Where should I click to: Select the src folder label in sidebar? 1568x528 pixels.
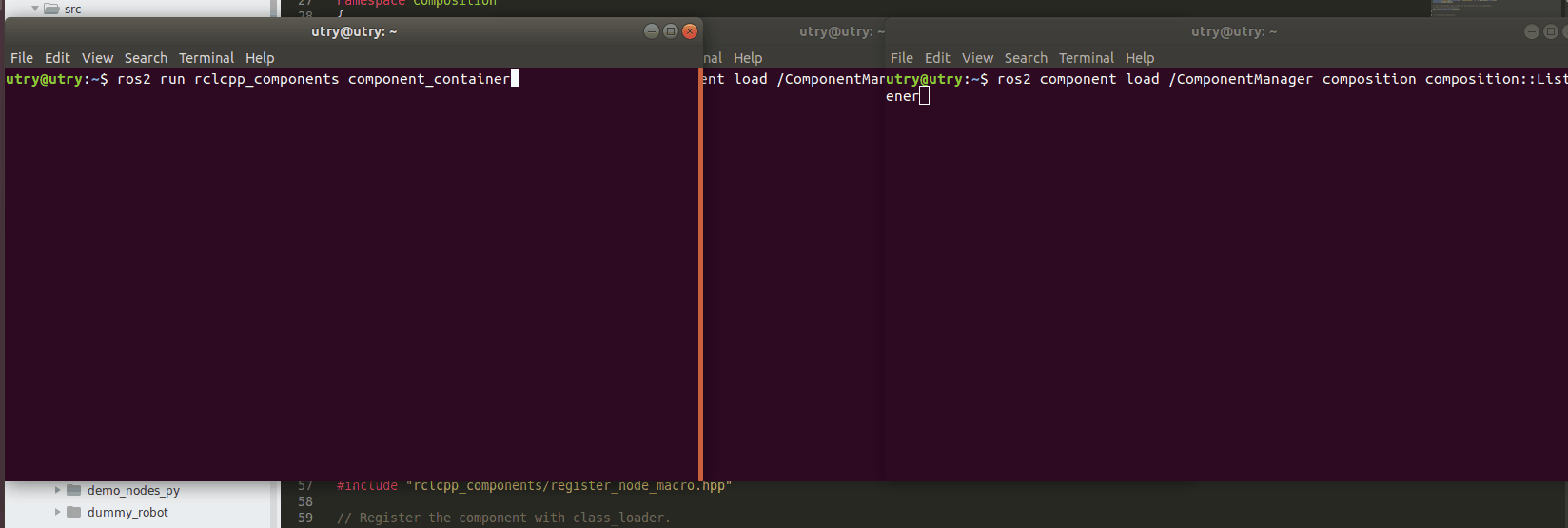pyautogui.click(x=72, y=10)
